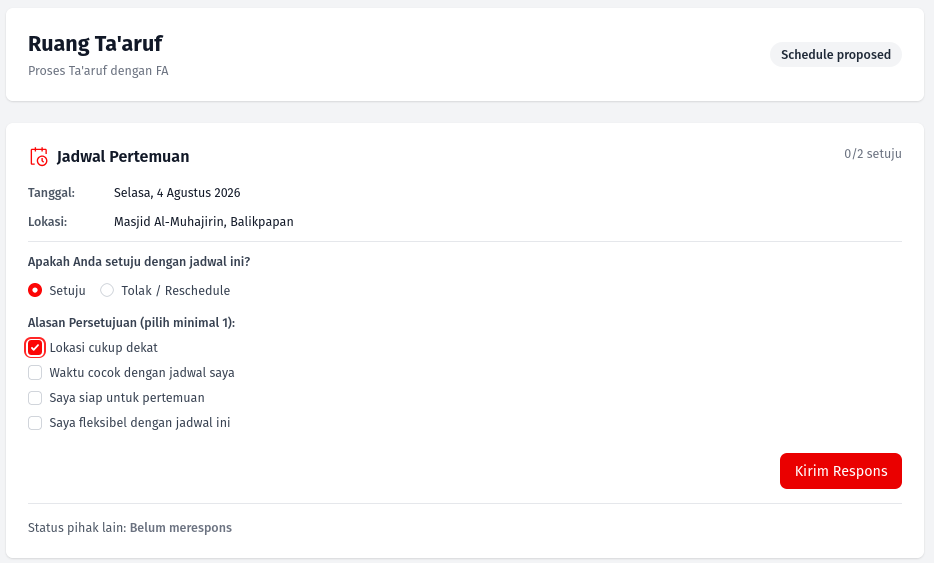Screen dimensions: 934x563
Task: Submit with the Kirim Respons button
Action: coord(840,471)
